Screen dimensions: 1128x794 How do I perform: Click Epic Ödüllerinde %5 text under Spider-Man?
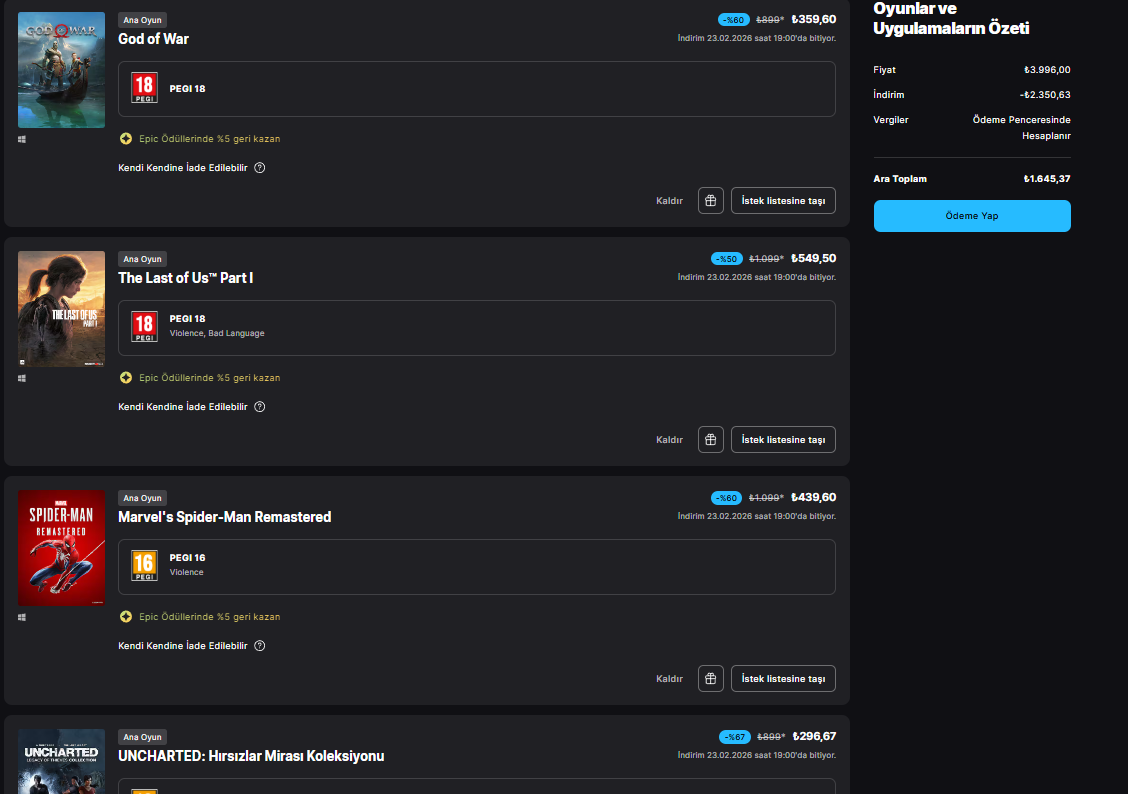click(209, 616)
